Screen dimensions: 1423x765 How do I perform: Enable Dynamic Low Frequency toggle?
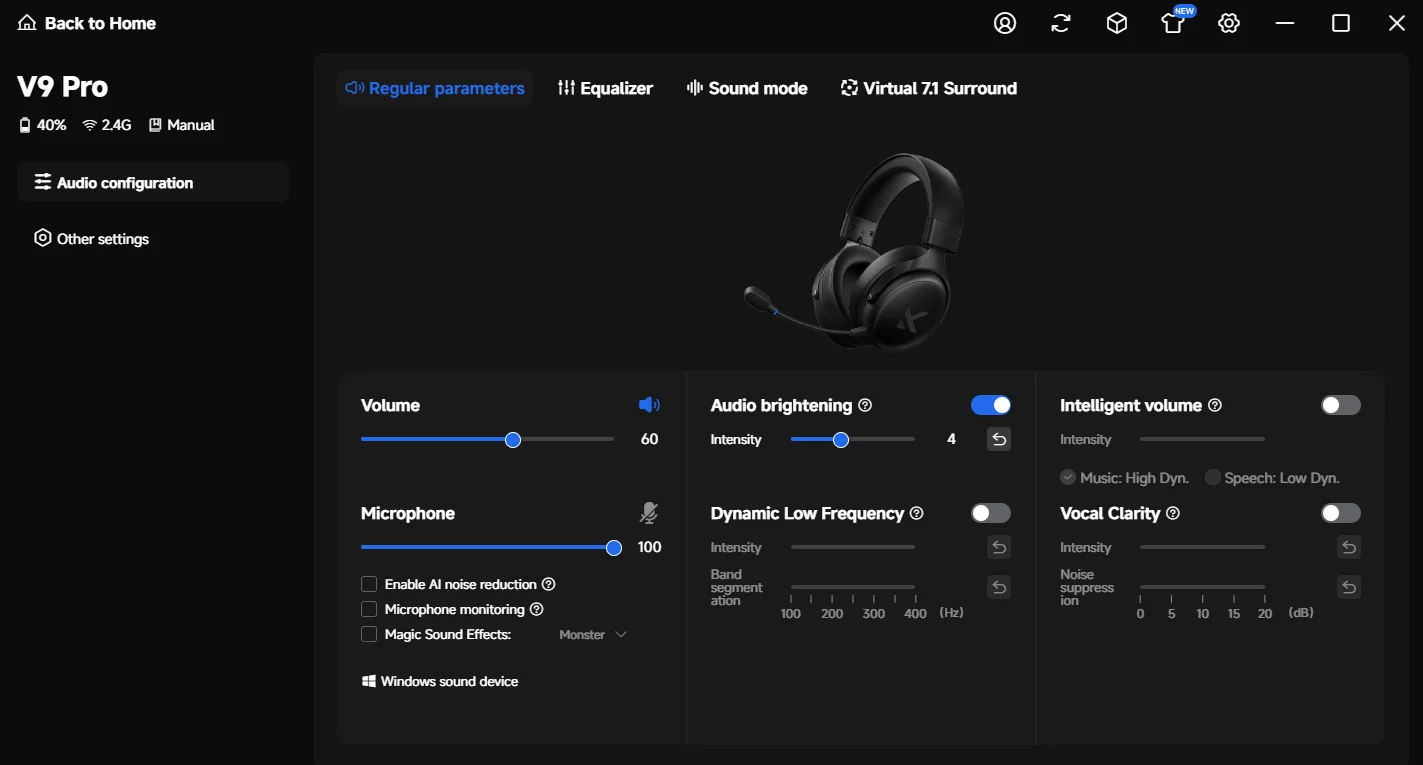click(x=991, y=513)
